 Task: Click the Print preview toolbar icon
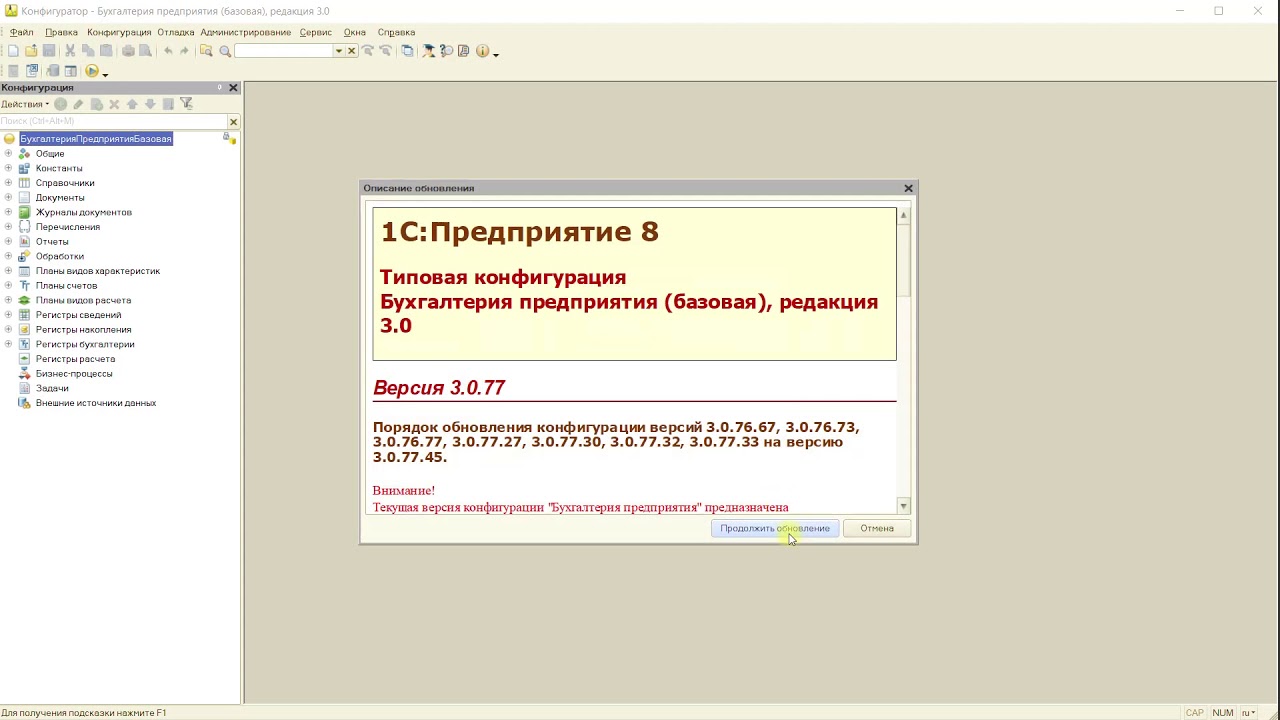145,51
